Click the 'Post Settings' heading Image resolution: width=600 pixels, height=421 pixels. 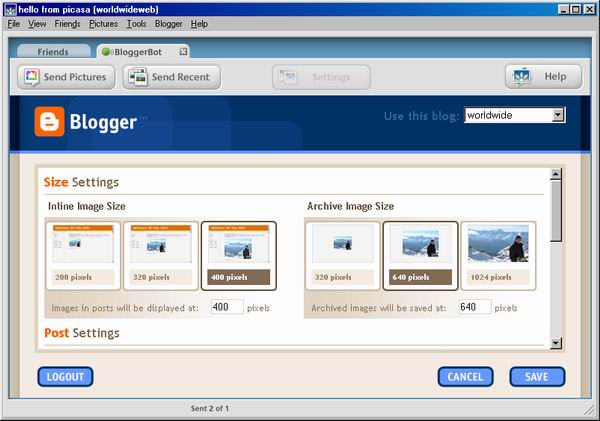[x=82, y=333]
